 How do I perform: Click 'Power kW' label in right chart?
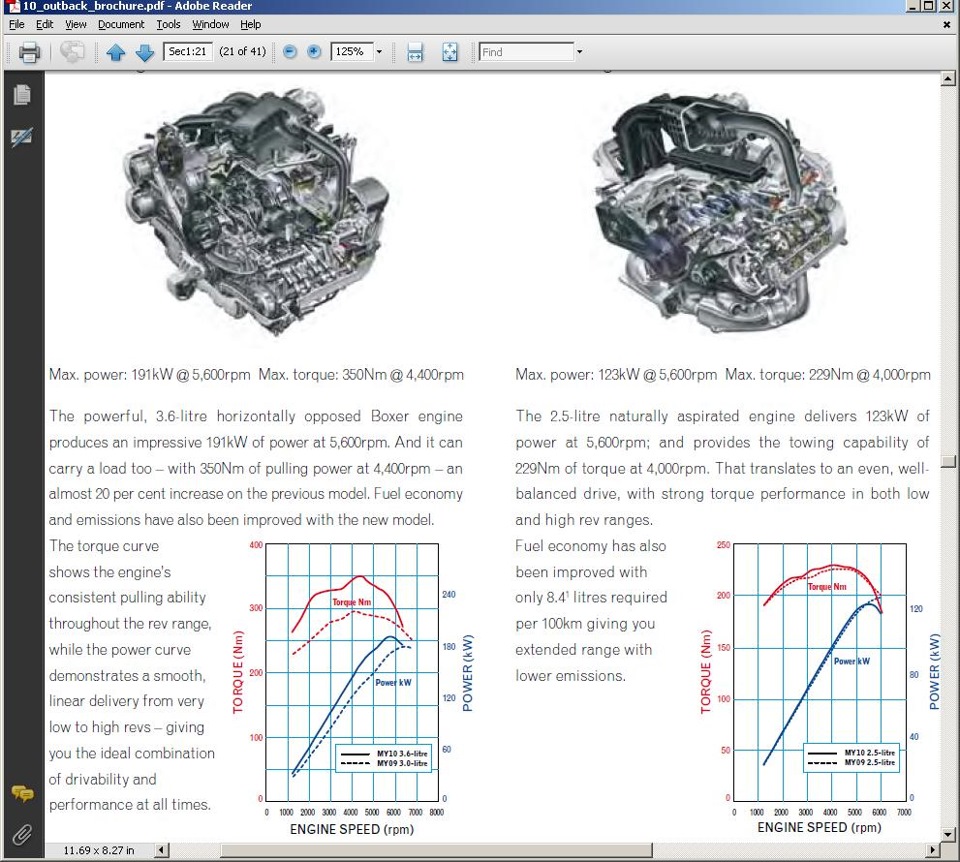(852, 661)
